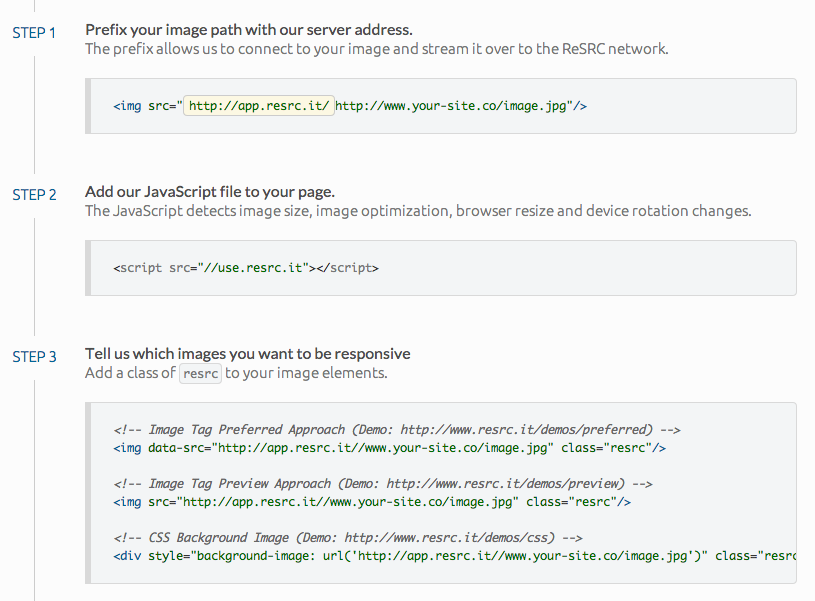Click text 'The JavaScript detects image size'
Image resolution: width=815 pixels, height=601 pixels.
coord(199,211)
